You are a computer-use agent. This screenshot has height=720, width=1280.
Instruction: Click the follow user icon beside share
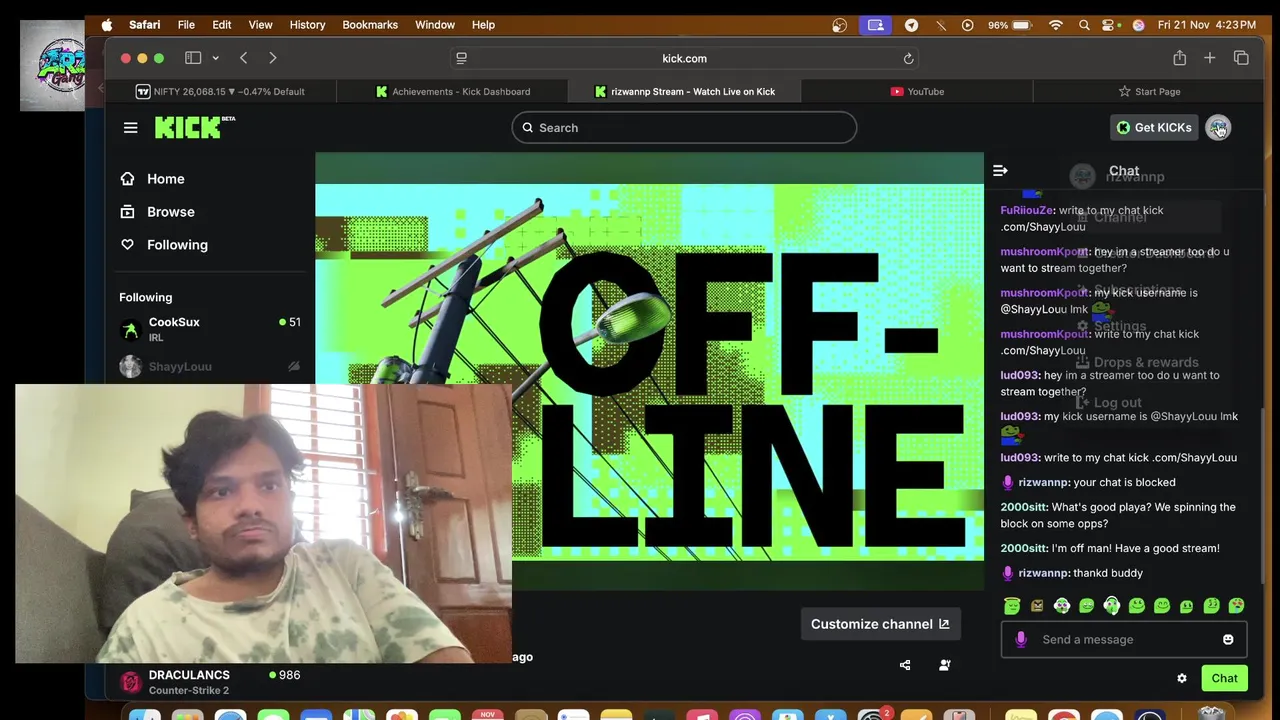944,665
